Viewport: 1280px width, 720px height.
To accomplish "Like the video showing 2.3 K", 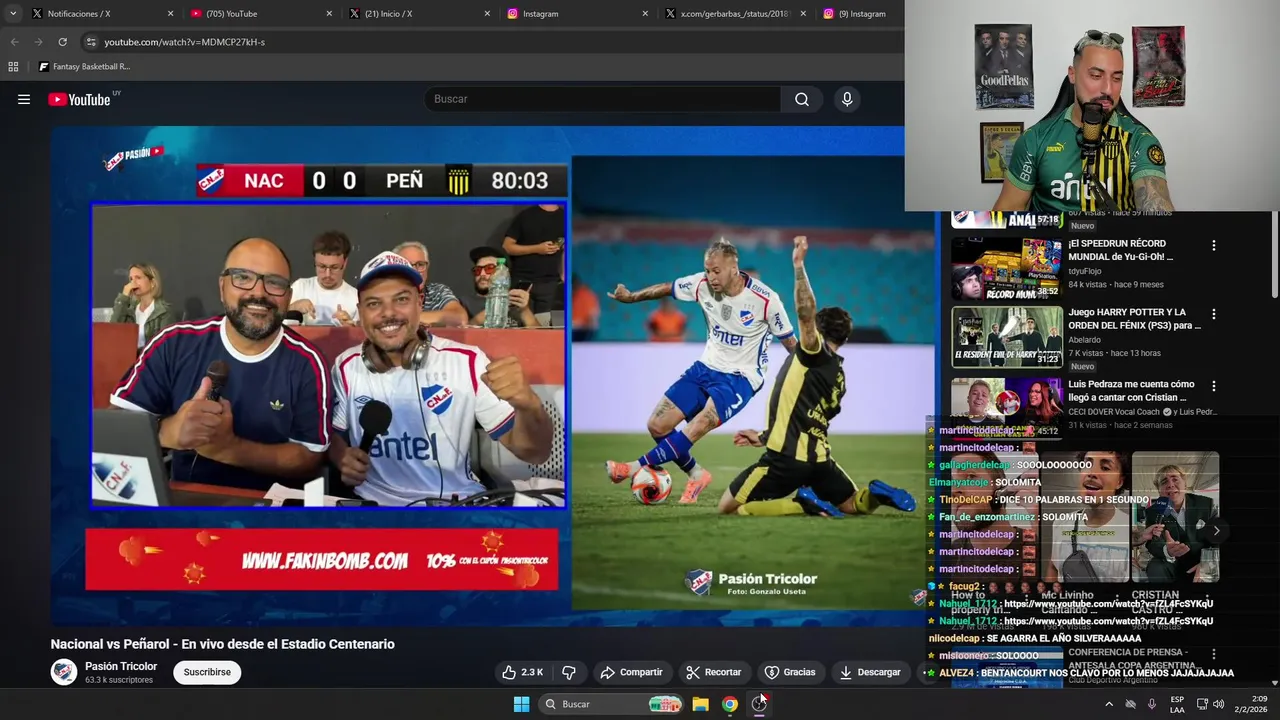I will [x=523, y=672].
